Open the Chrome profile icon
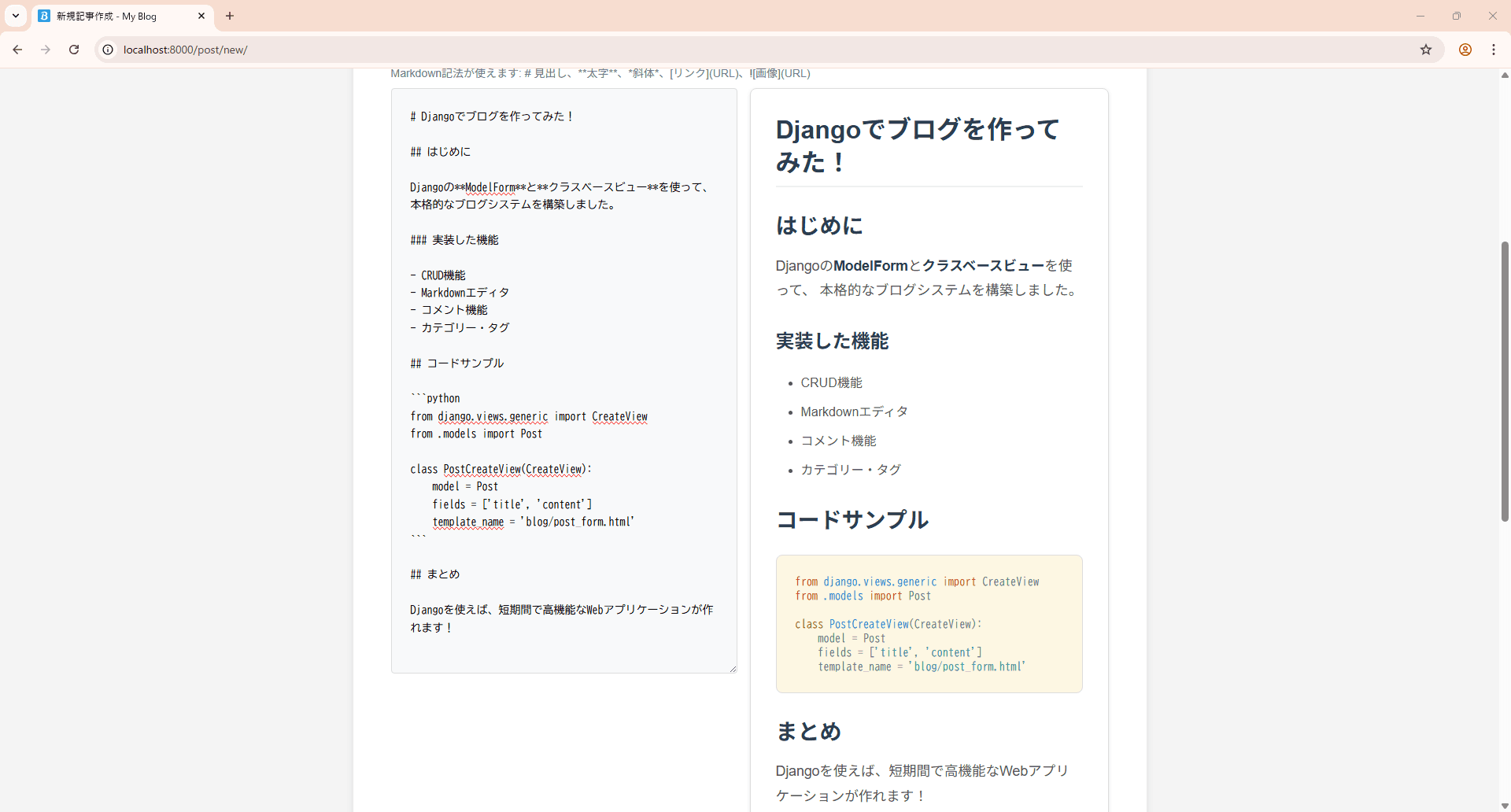 1465,50
